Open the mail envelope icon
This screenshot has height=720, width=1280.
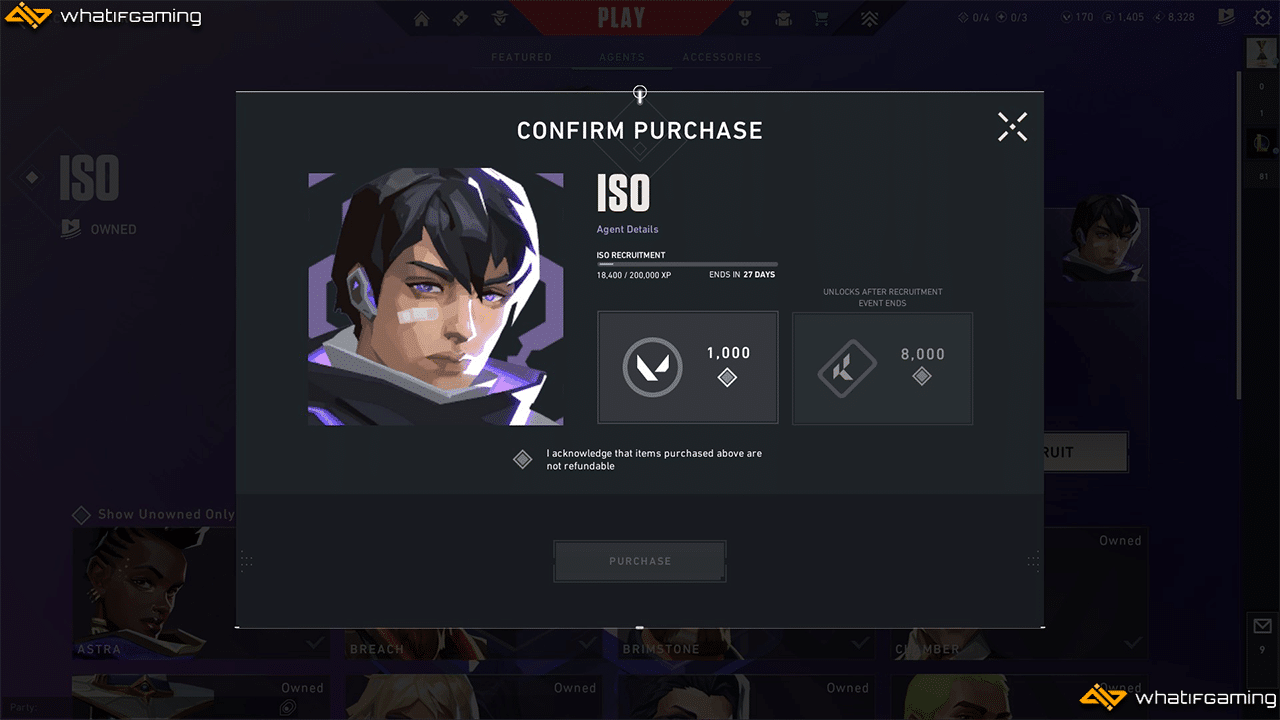(1262, 627)
